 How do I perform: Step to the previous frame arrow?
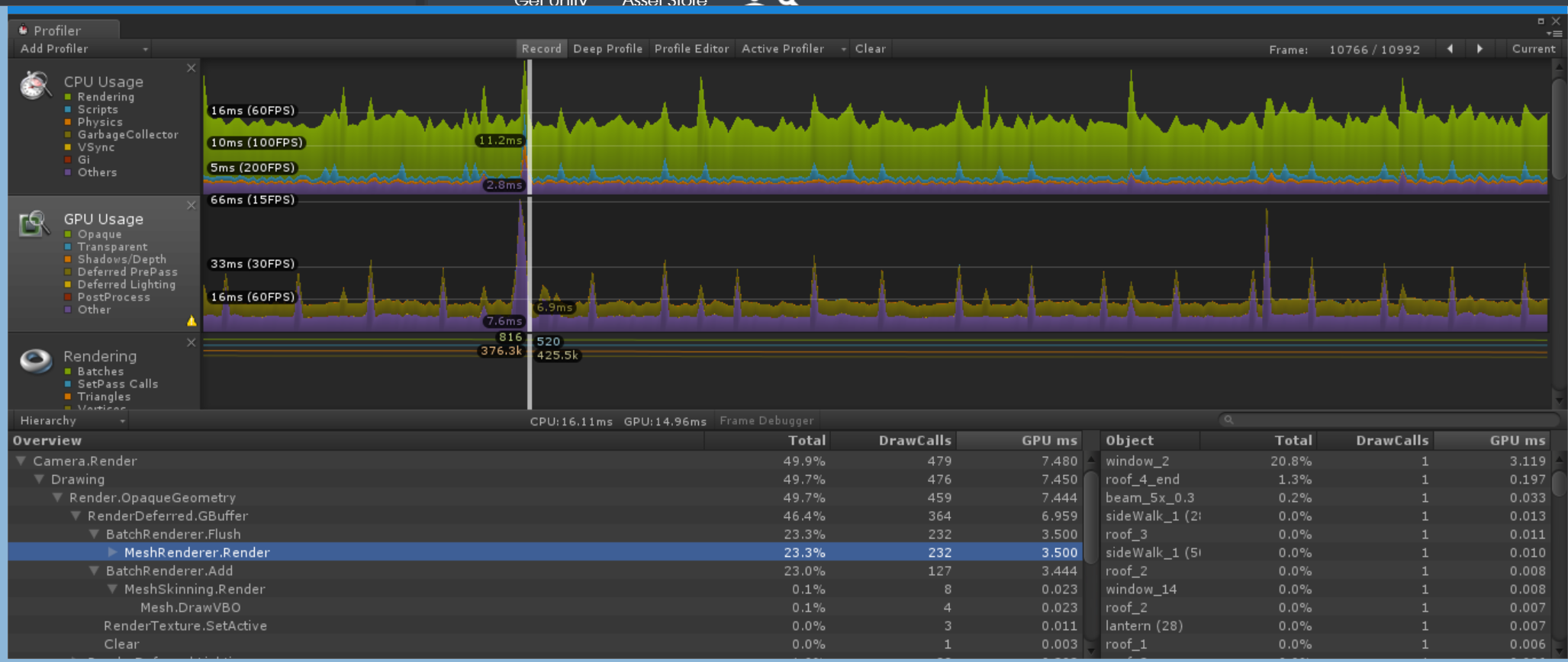(1450, 49)
